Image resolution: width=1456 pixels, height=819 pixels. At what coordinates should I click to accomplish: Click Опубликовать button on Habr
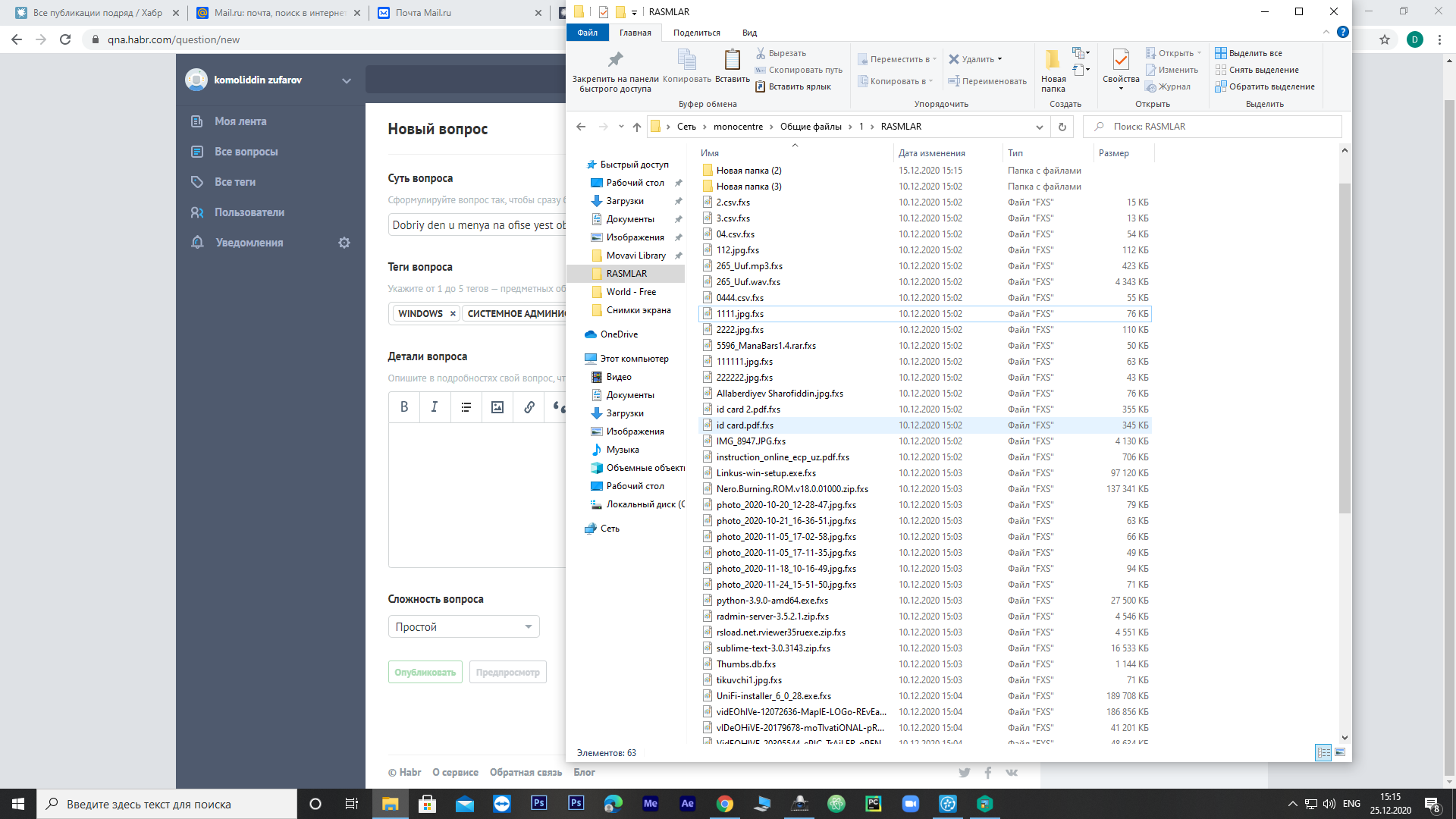click(425, 672)
